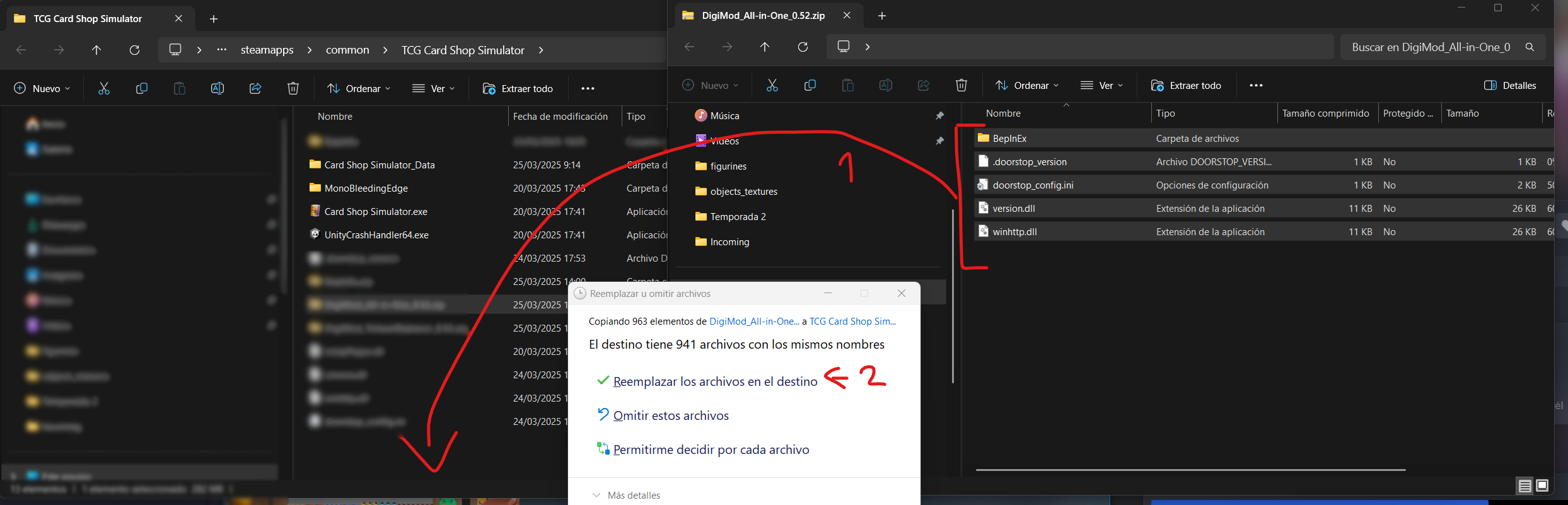Add a new tab in TCG Card Shop Simulator window

coord(214,19)
